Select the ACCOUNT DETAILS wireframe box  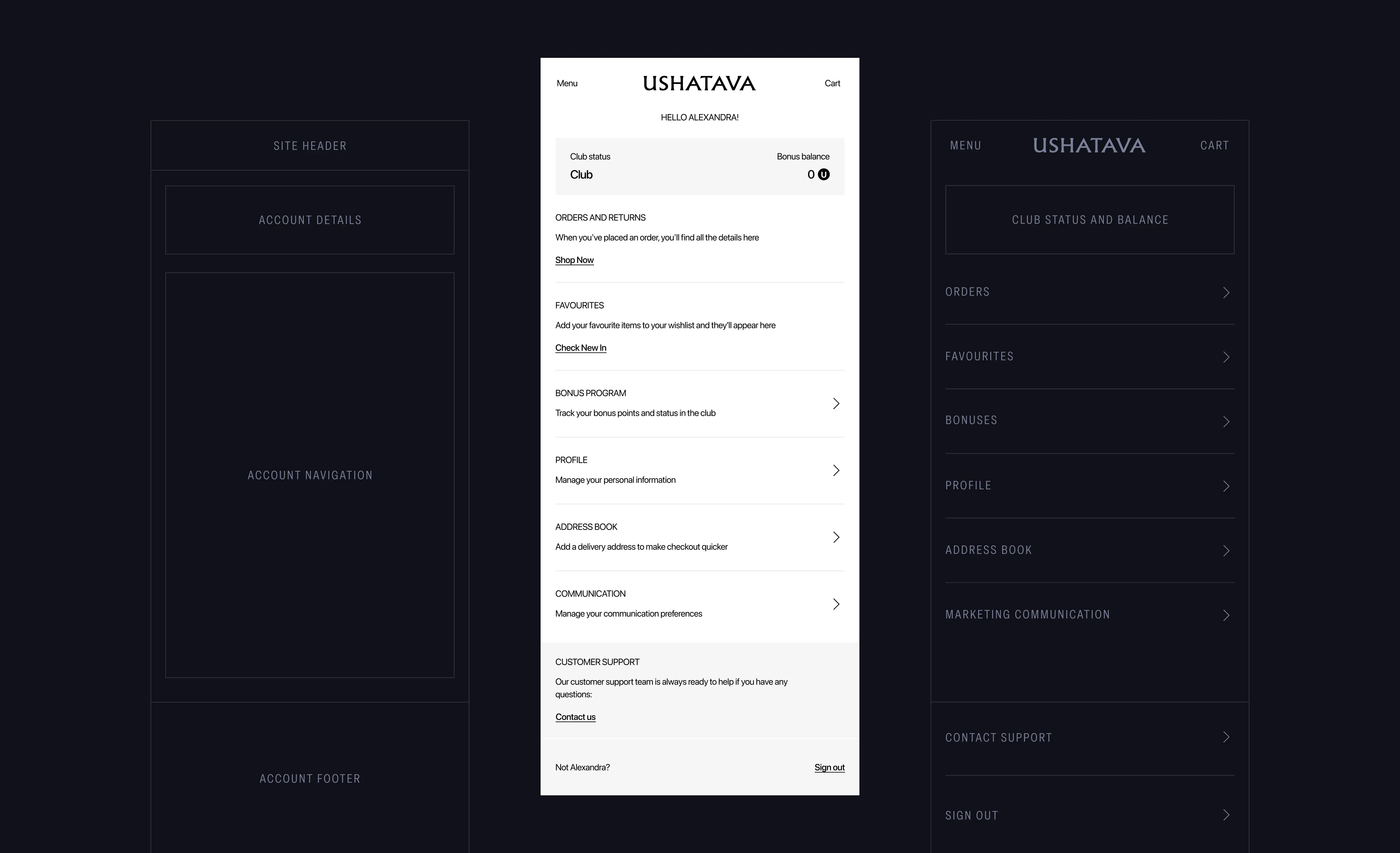310,220
